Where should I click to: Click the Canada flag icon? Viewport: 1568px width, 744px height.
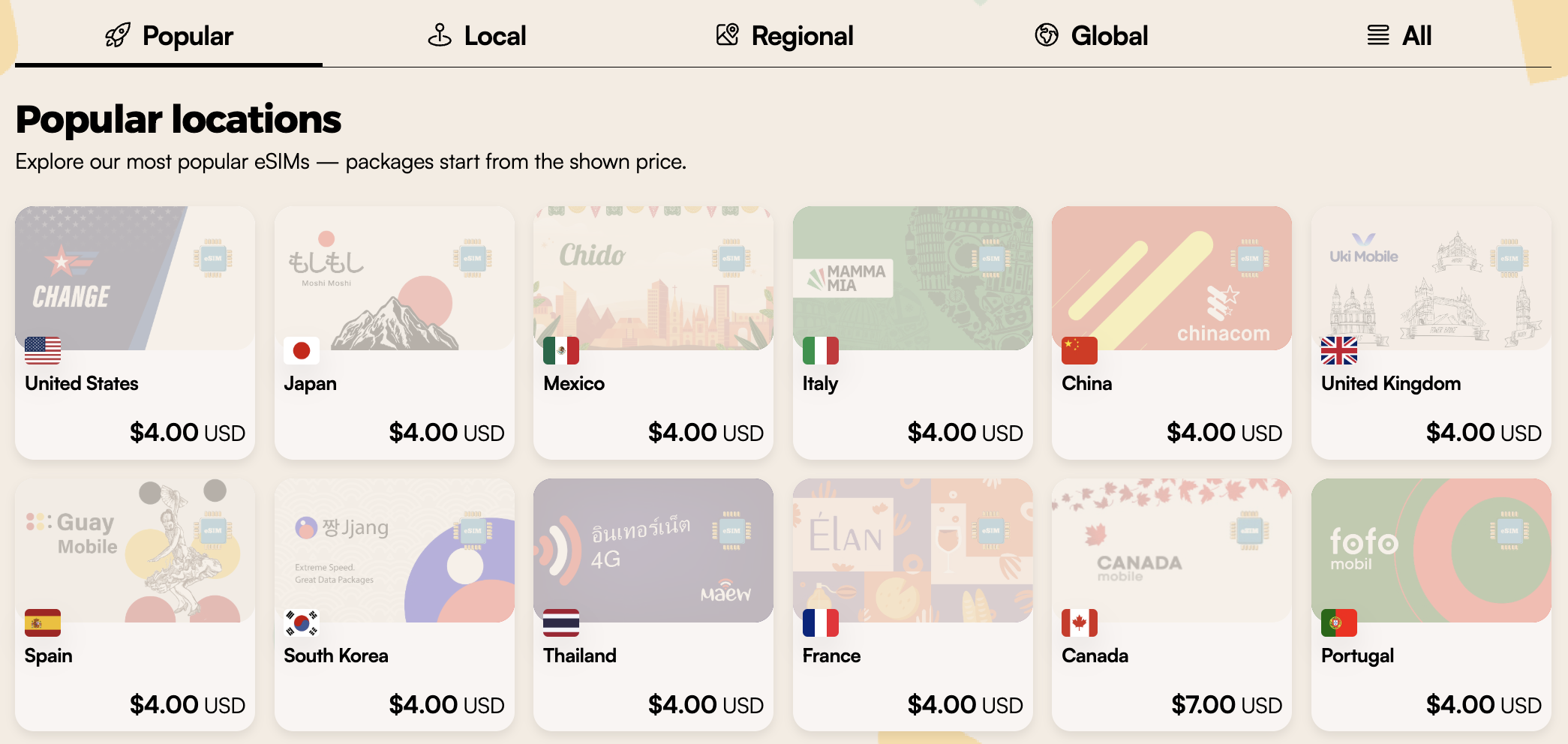pos(1080,622)
